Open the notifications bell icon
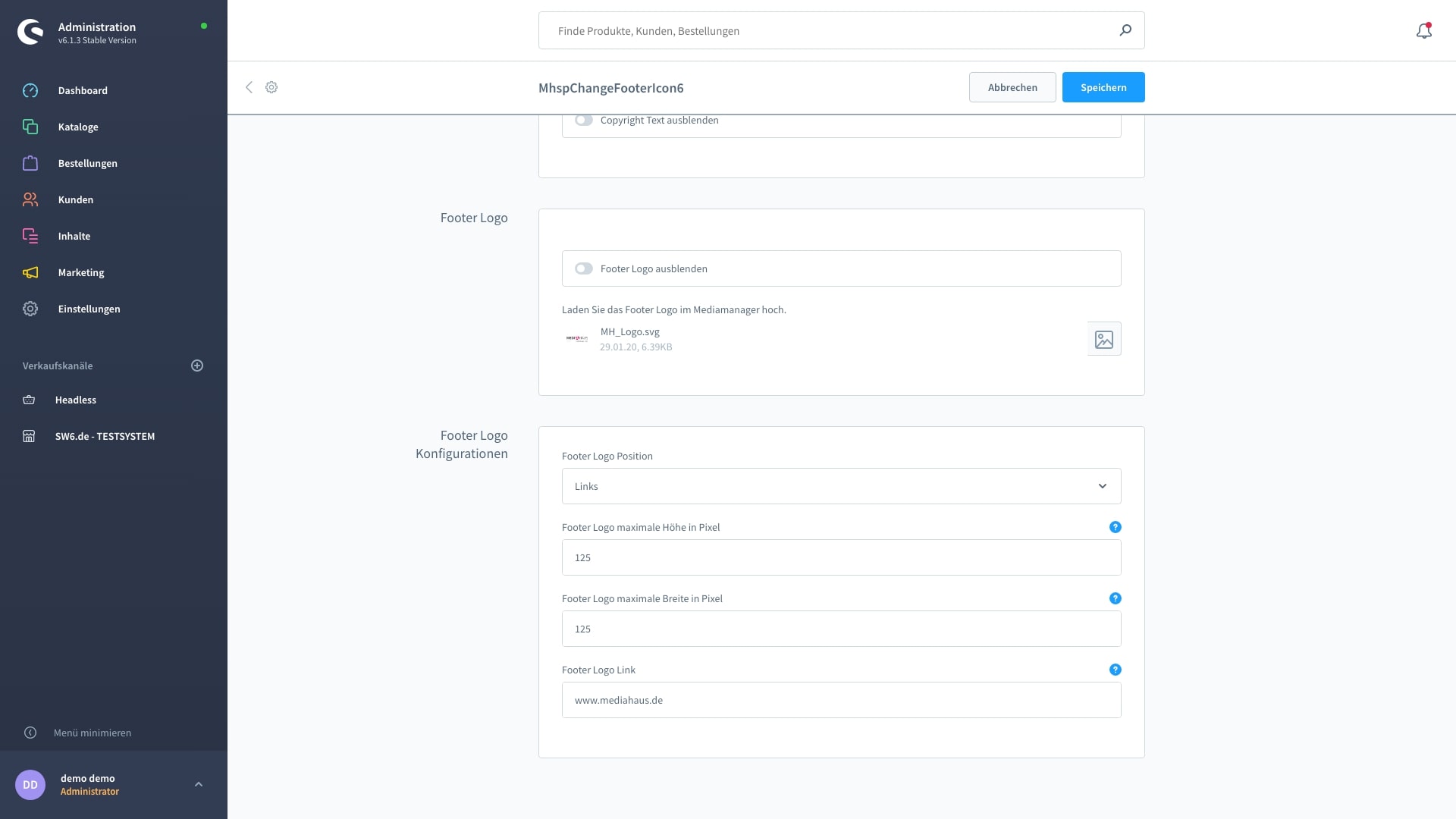Screen dimensions: 1456x819 point(1423,31)
